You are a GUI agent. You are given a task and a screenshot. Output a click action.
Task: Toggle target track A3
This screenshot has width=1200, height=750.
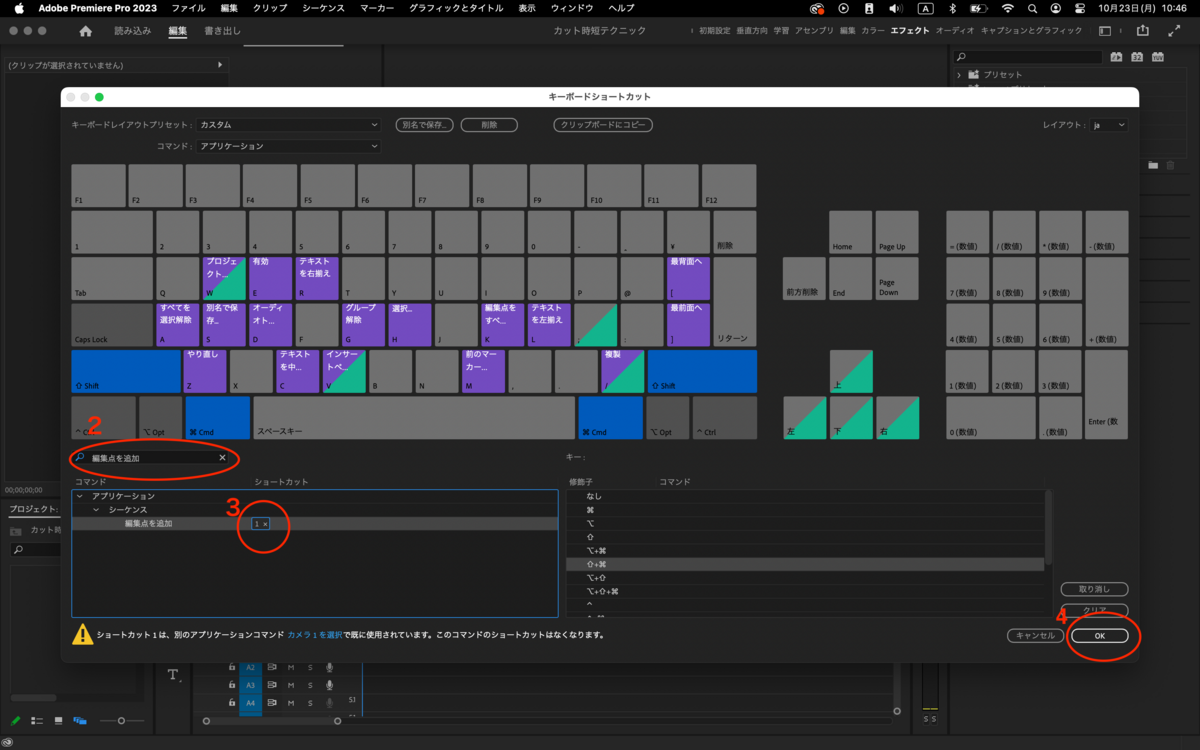point(251,685)
